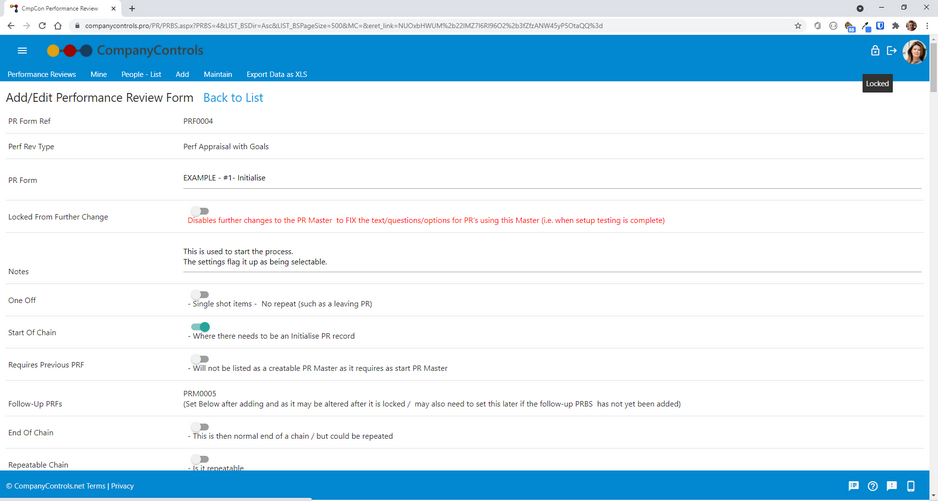This screenshot has height=501, width=938.
Task: Select the Add menu item
Action: coord(182,74)
